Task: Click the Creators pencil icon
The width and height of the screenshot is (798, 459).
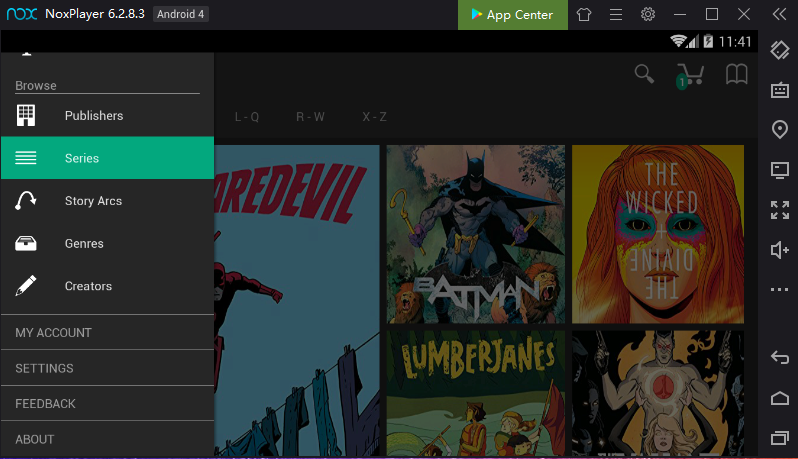Action: tap(25, 285)
